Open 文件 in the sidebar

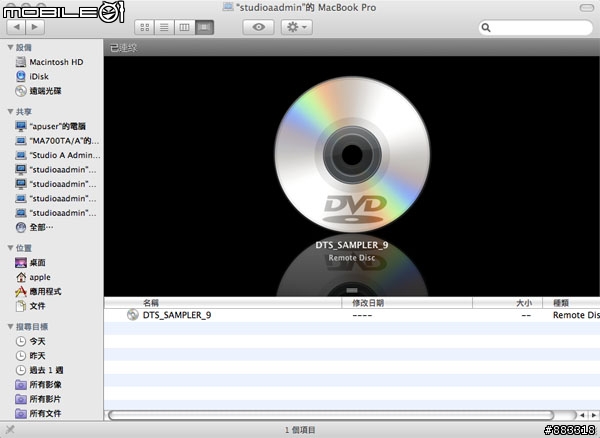(x=30, y=306)
